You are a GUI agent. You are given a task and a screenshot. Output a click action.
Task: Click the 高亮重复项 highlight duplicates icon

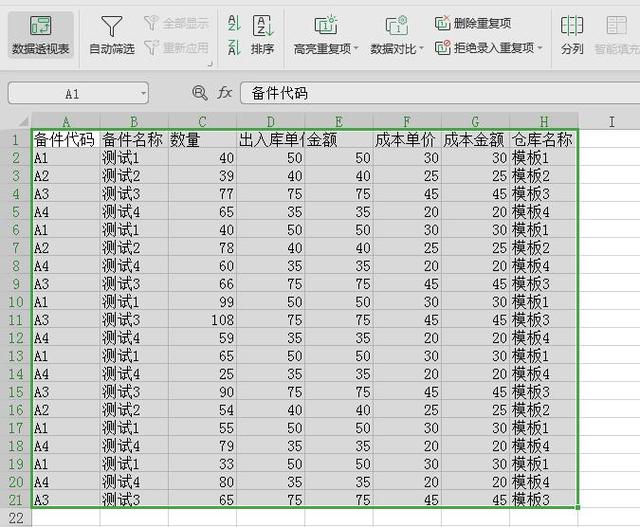tap(326, 25)
